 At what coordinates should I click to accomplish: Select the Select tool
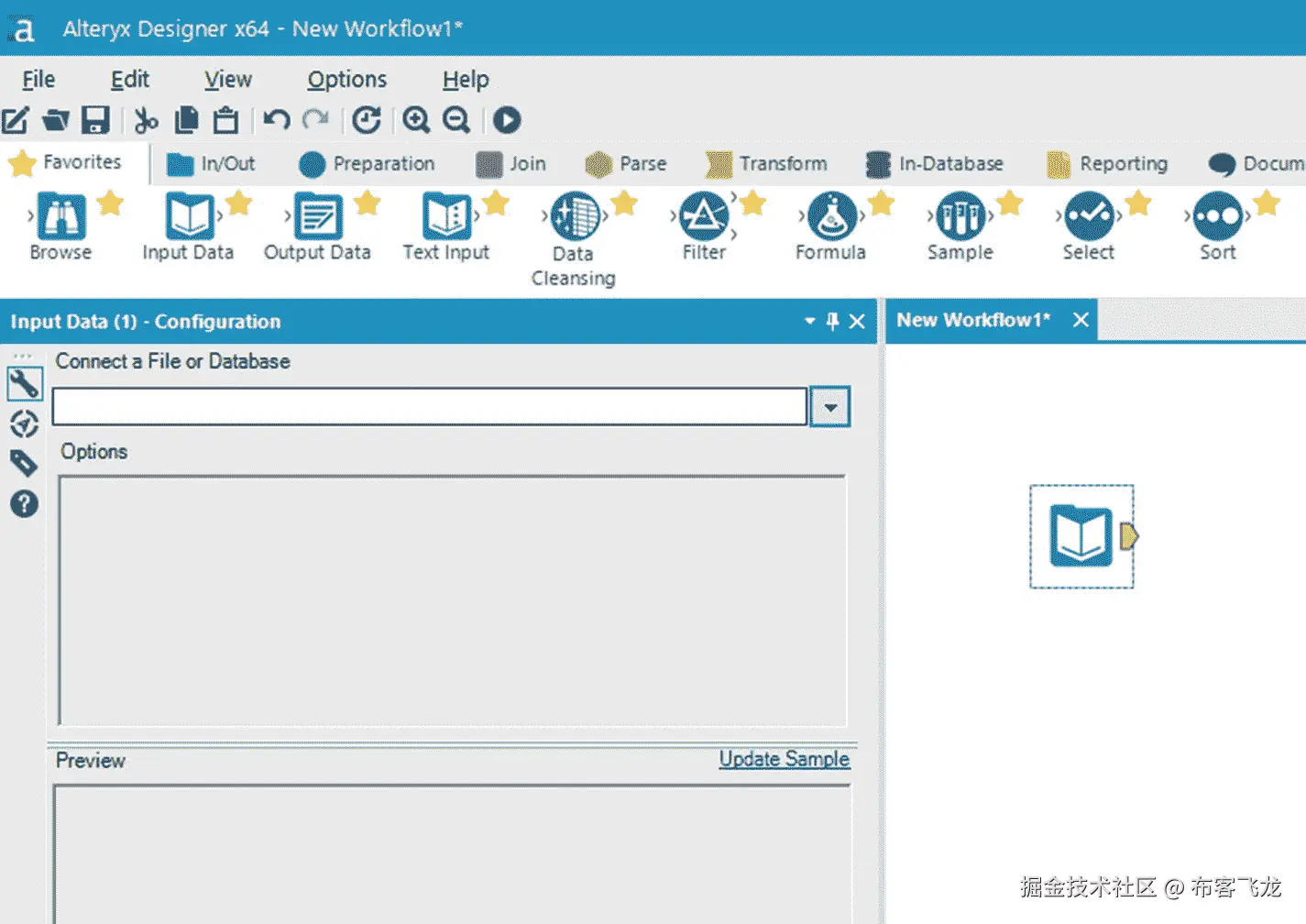1089,227
